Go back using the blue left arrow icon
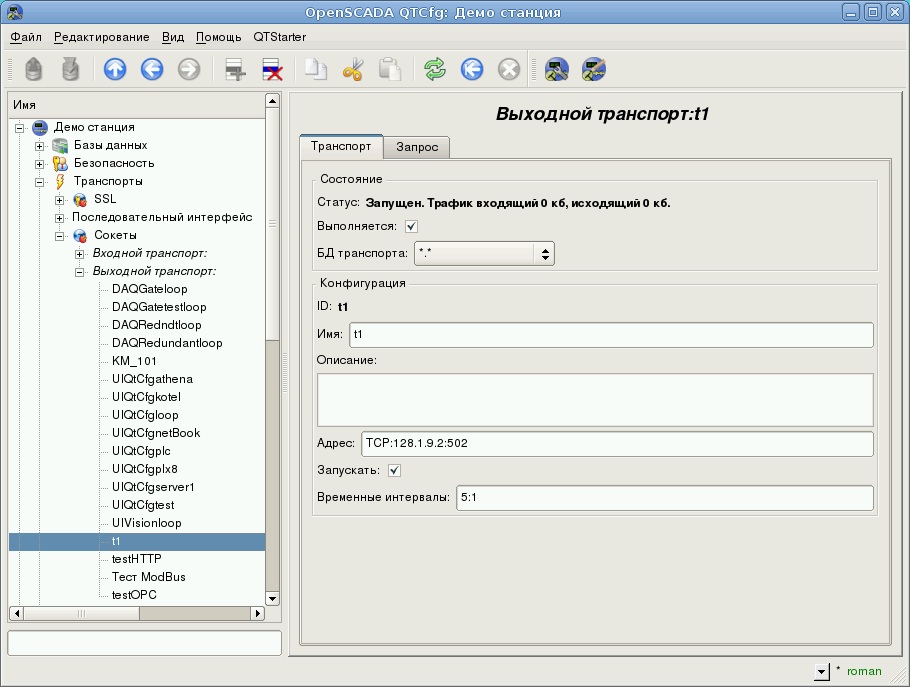The width and height of the screenshot is (910, 687). (x=152, y=70)
